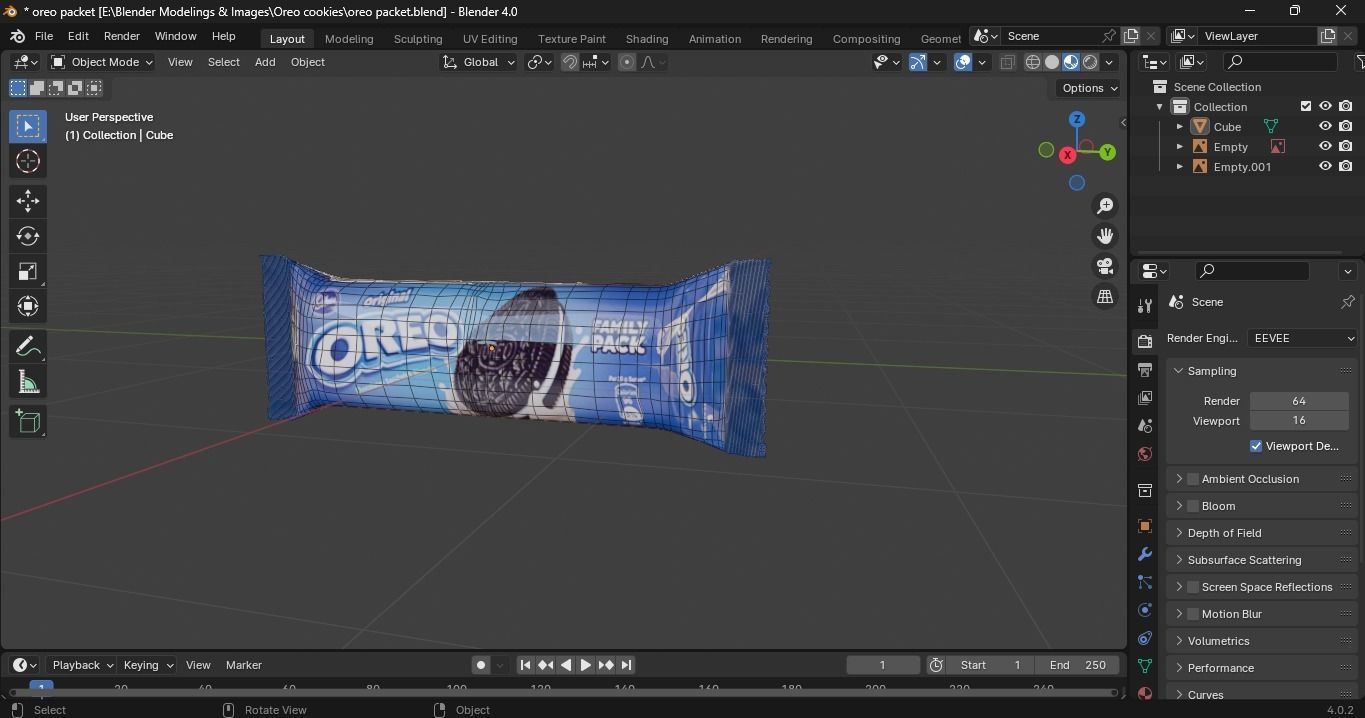Open the Render properties tab
Viewport: 1365px width, 718px height.
1145,342
